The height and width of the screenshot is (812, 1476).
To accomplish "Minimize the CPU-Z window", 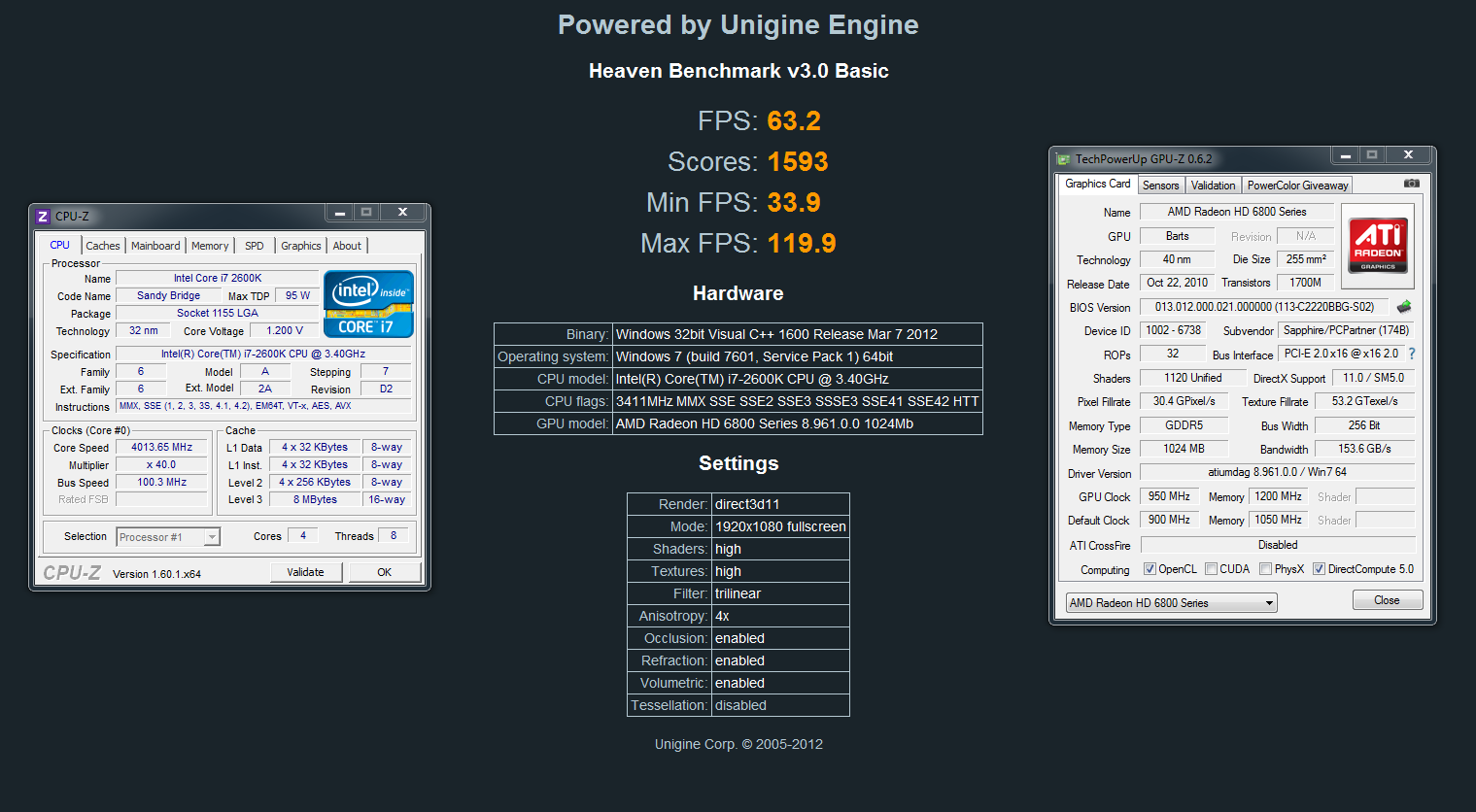I will (x=340, y=213).
